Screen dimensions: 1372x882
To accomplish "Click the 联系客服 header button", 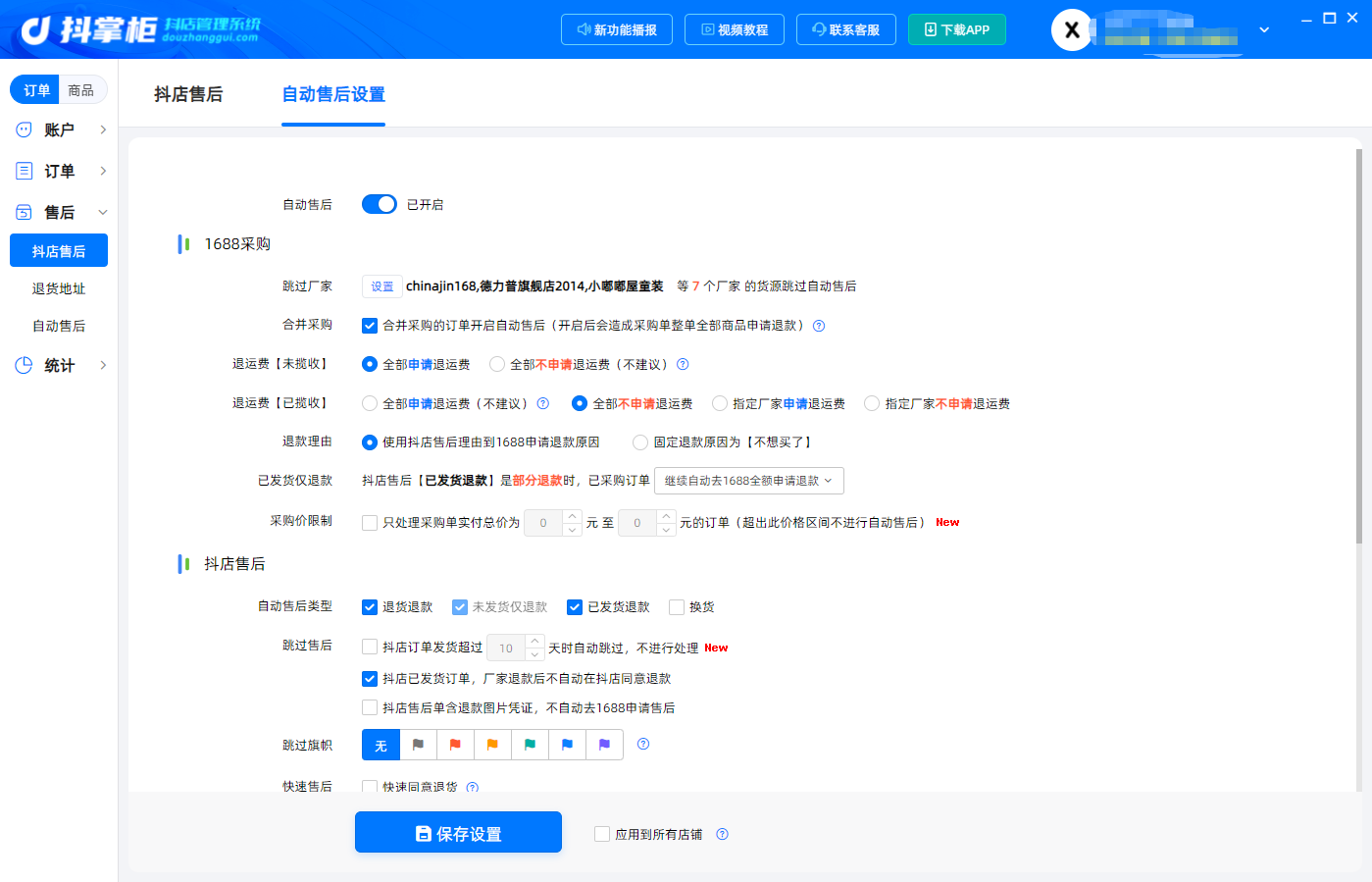I will click(x=846, y=29).
